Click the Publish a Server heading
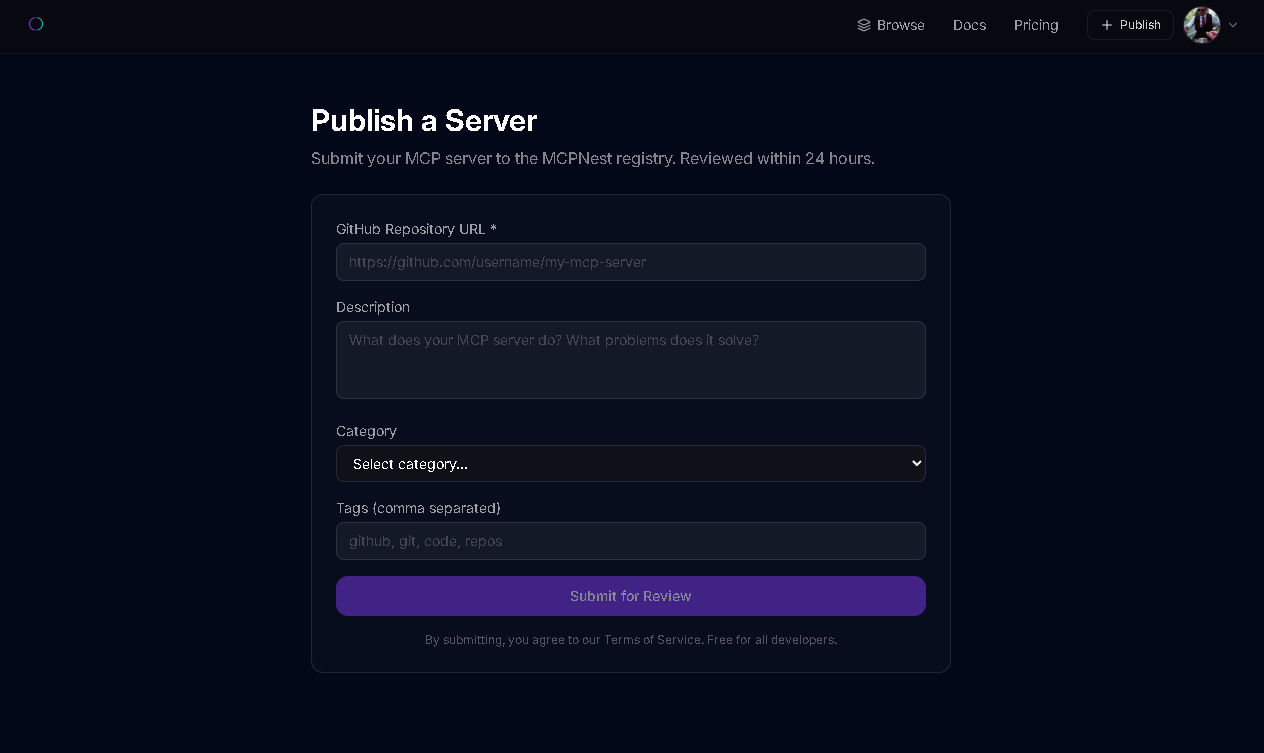The width and height of the screenshot is (1264, 753). 424,120
